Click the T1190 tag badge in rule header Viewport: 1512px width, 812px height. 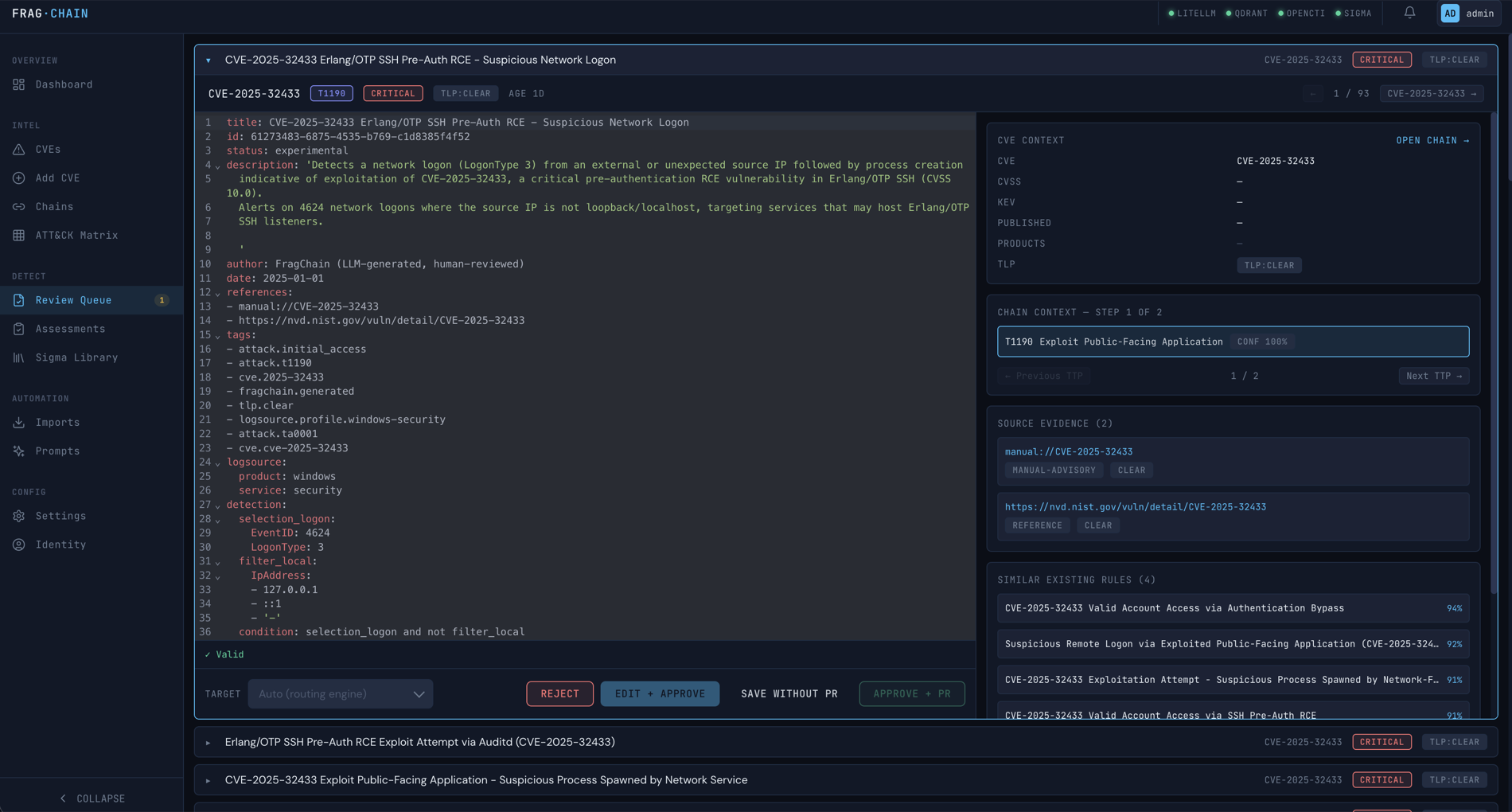pos(331,94)
